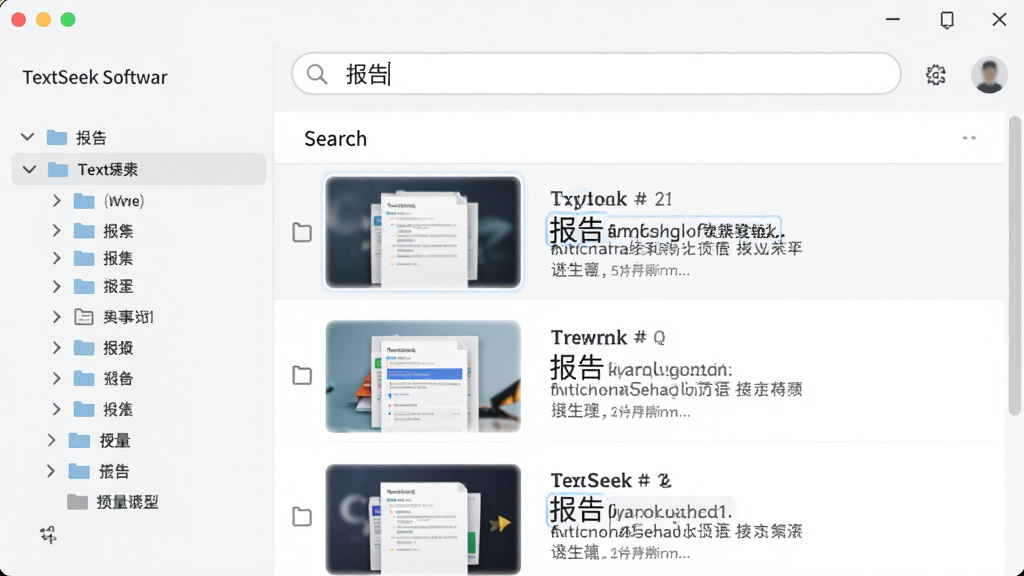Click the tool icon at sidebar bottom

pos(48,535)
